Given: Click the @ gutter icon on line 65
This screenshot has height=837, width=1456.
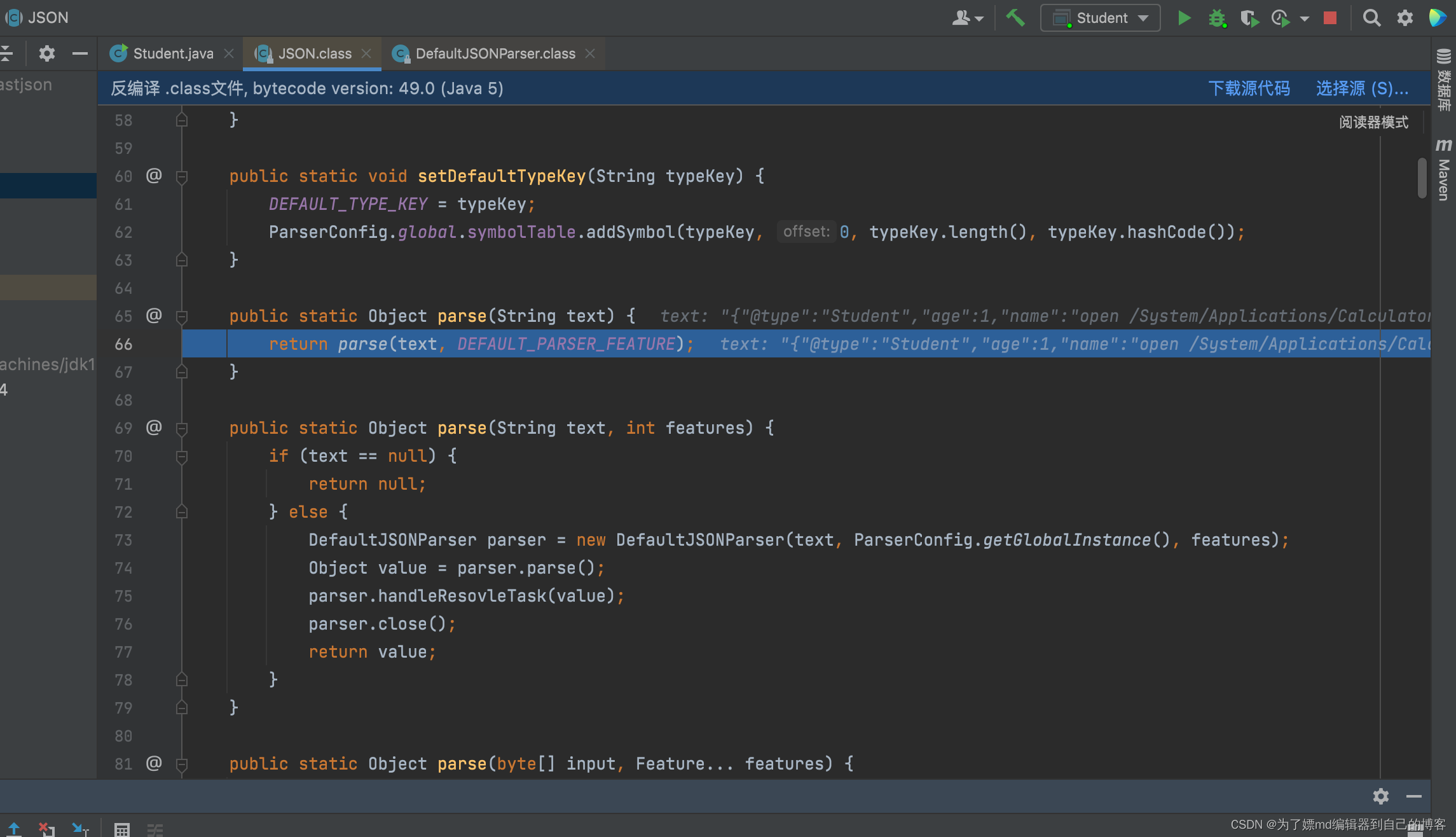Looking at the screenshot, I should click(154, 315).
